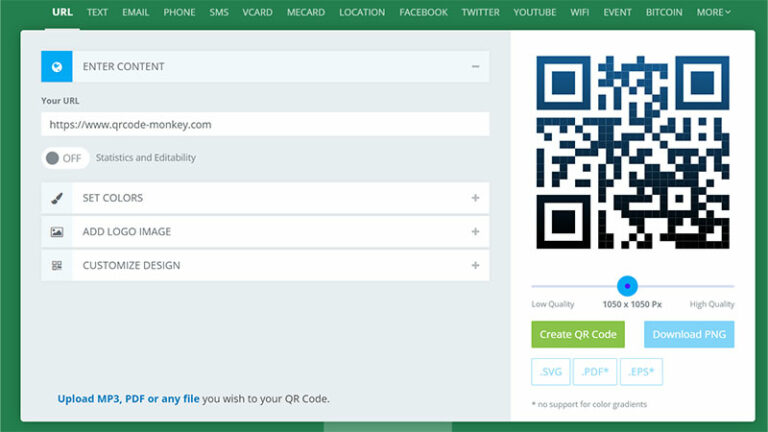The image size is (768, 432).
Task: Open the BITCOIN tab
Action: pos(663,12)
